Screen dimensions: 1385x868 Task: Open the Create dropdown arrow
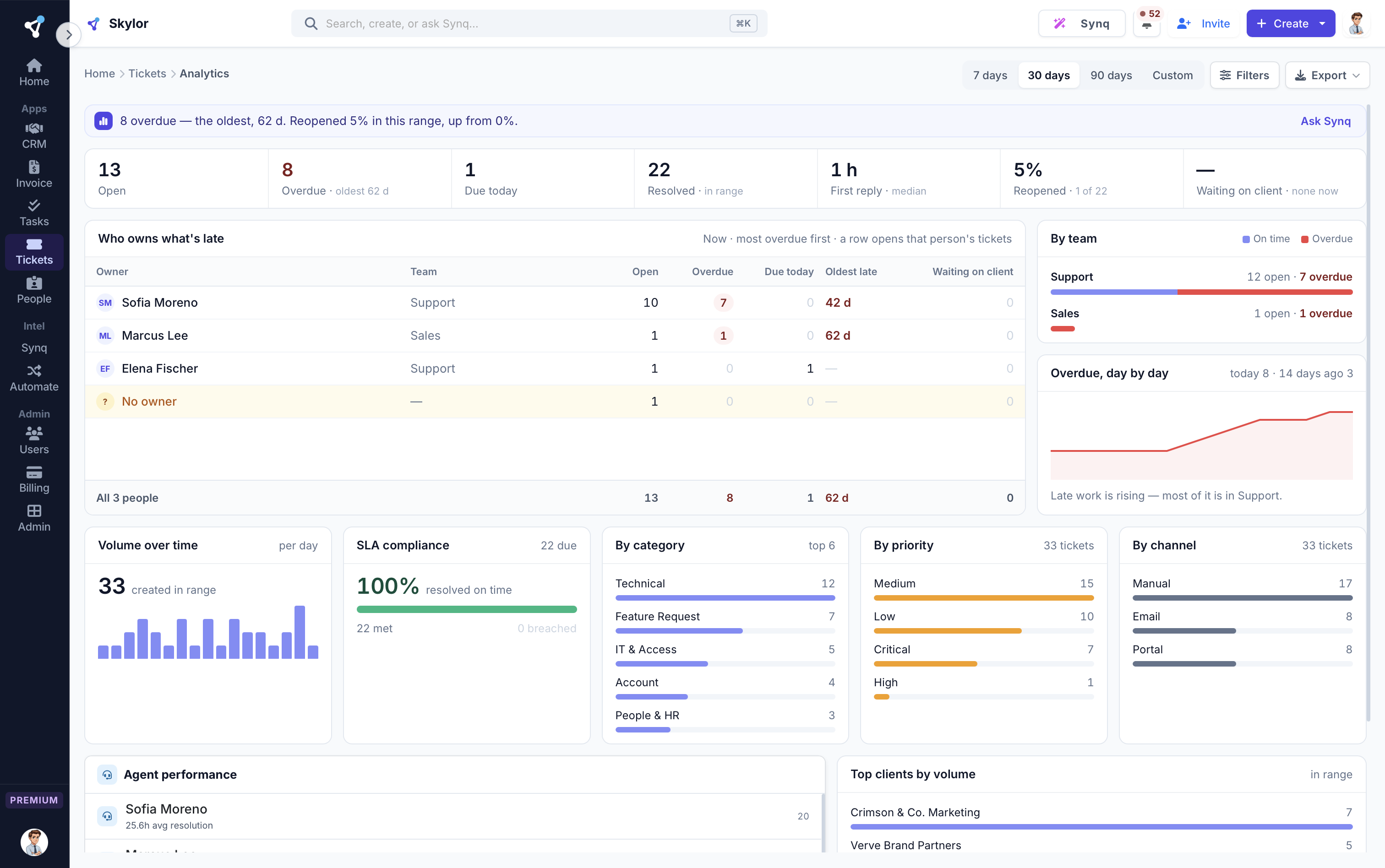tap(1322, 23)
